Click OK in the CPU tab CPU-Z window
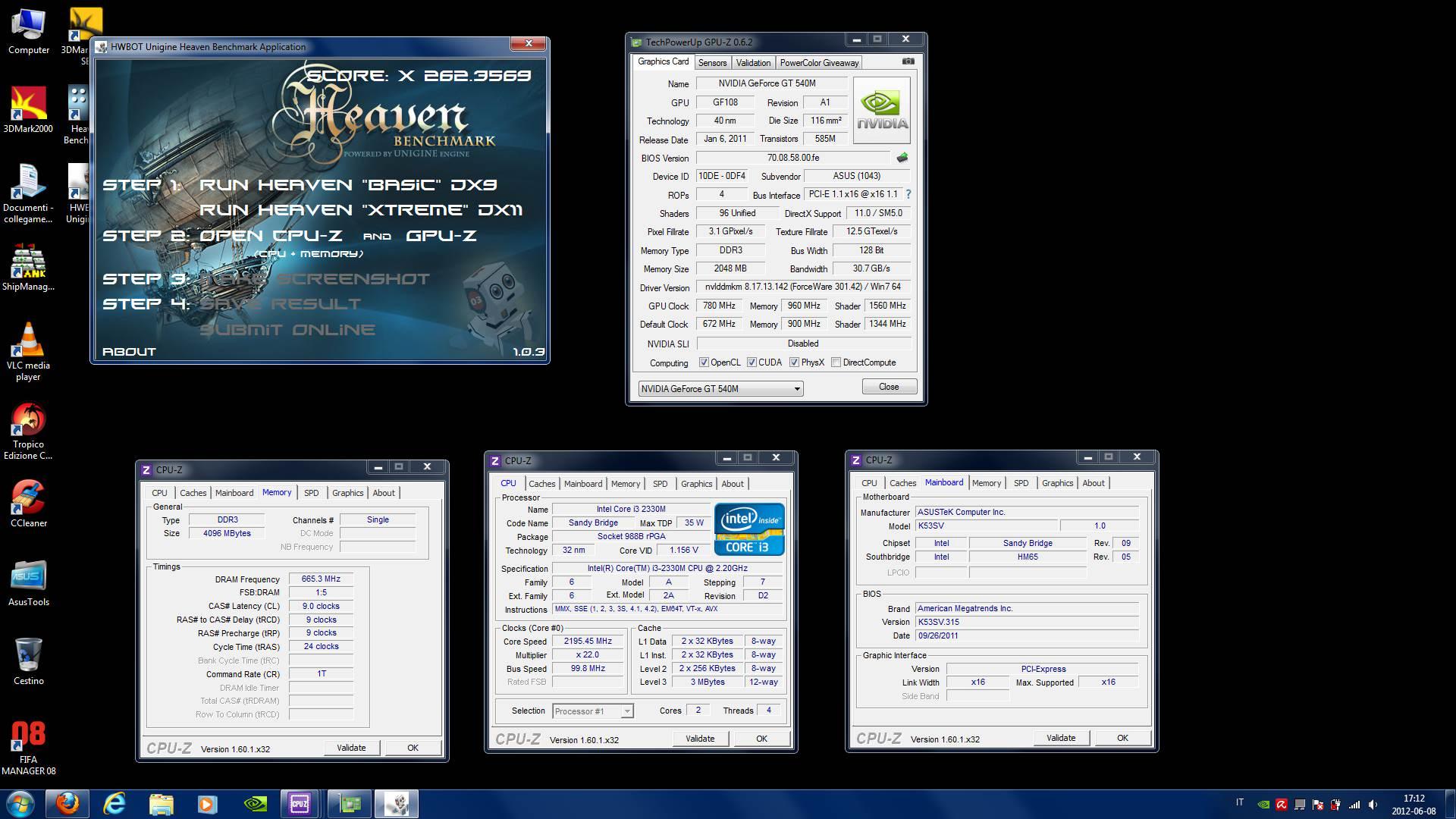1456x819 pixels. coord(761,739)
